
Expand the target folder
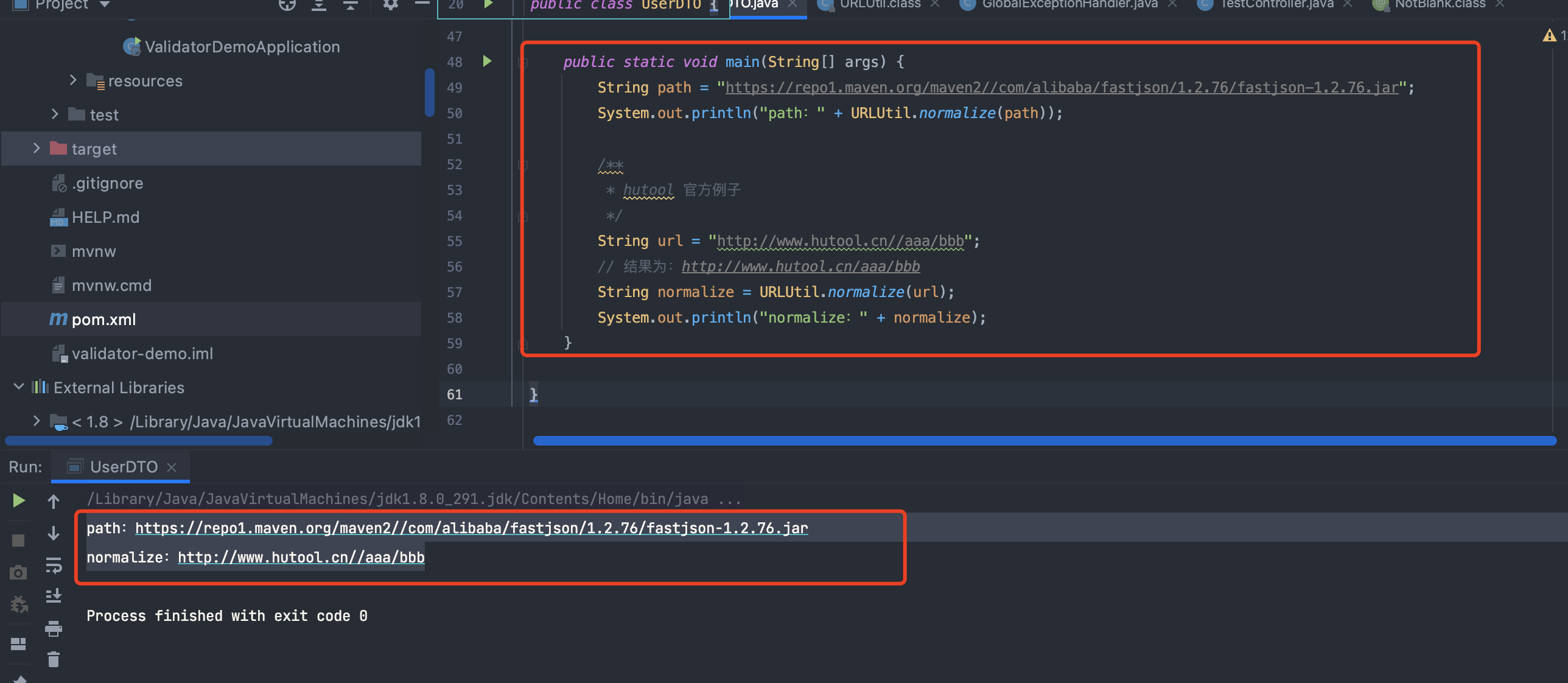point(37,148)
